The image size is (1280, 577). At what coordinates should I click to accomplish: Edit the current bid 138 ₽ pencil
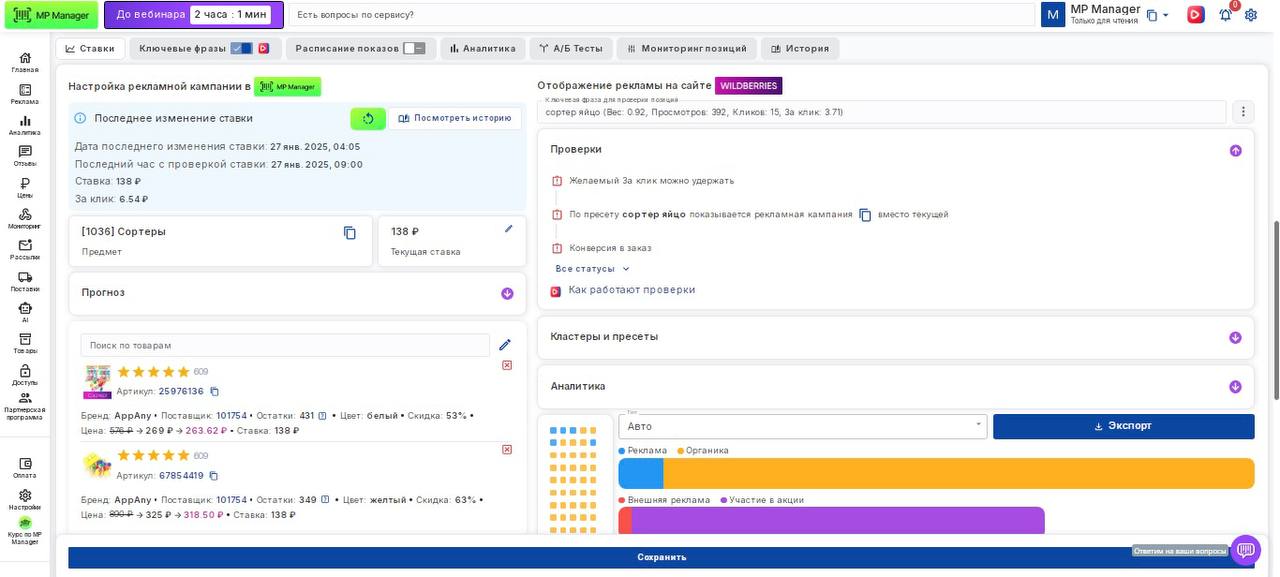point(509,229)
